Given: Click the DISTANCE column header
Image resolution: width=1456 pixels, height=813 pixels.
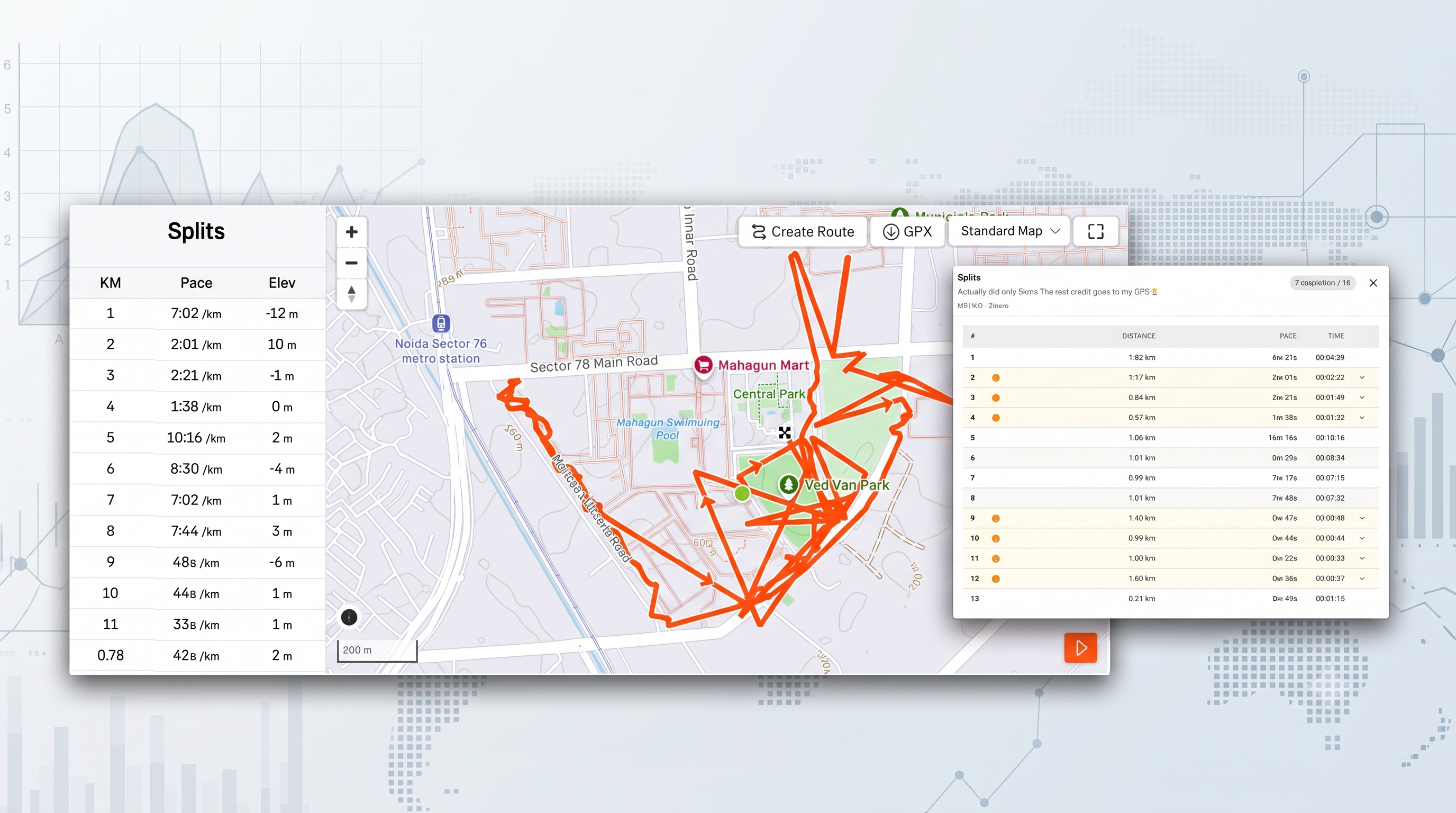Looking at the screenshot, I should tap(1139, 336).
